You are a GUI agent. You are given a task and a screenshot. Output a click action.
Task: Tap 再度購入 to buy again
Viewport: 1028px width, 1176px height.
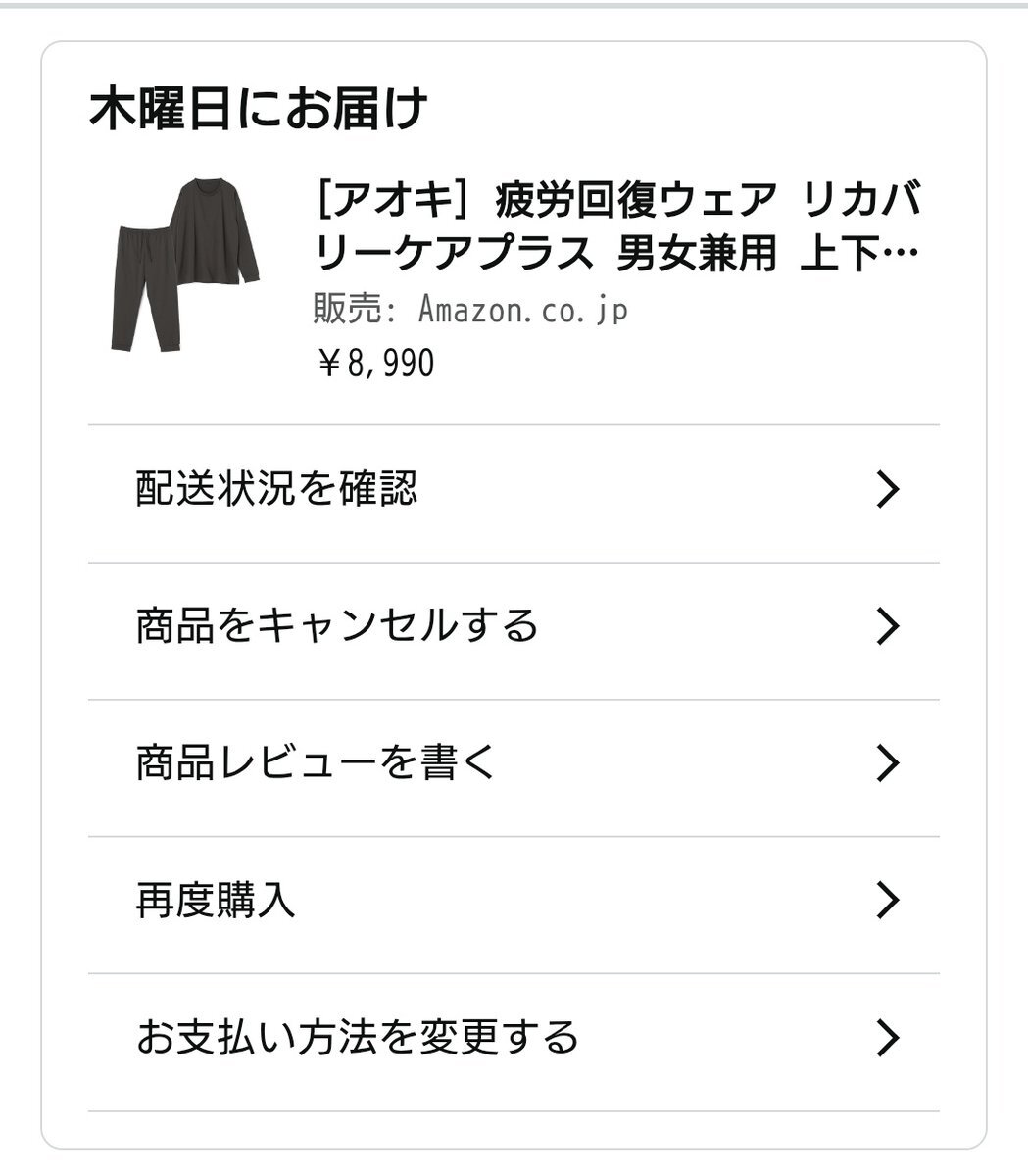[x=216, y=900]
